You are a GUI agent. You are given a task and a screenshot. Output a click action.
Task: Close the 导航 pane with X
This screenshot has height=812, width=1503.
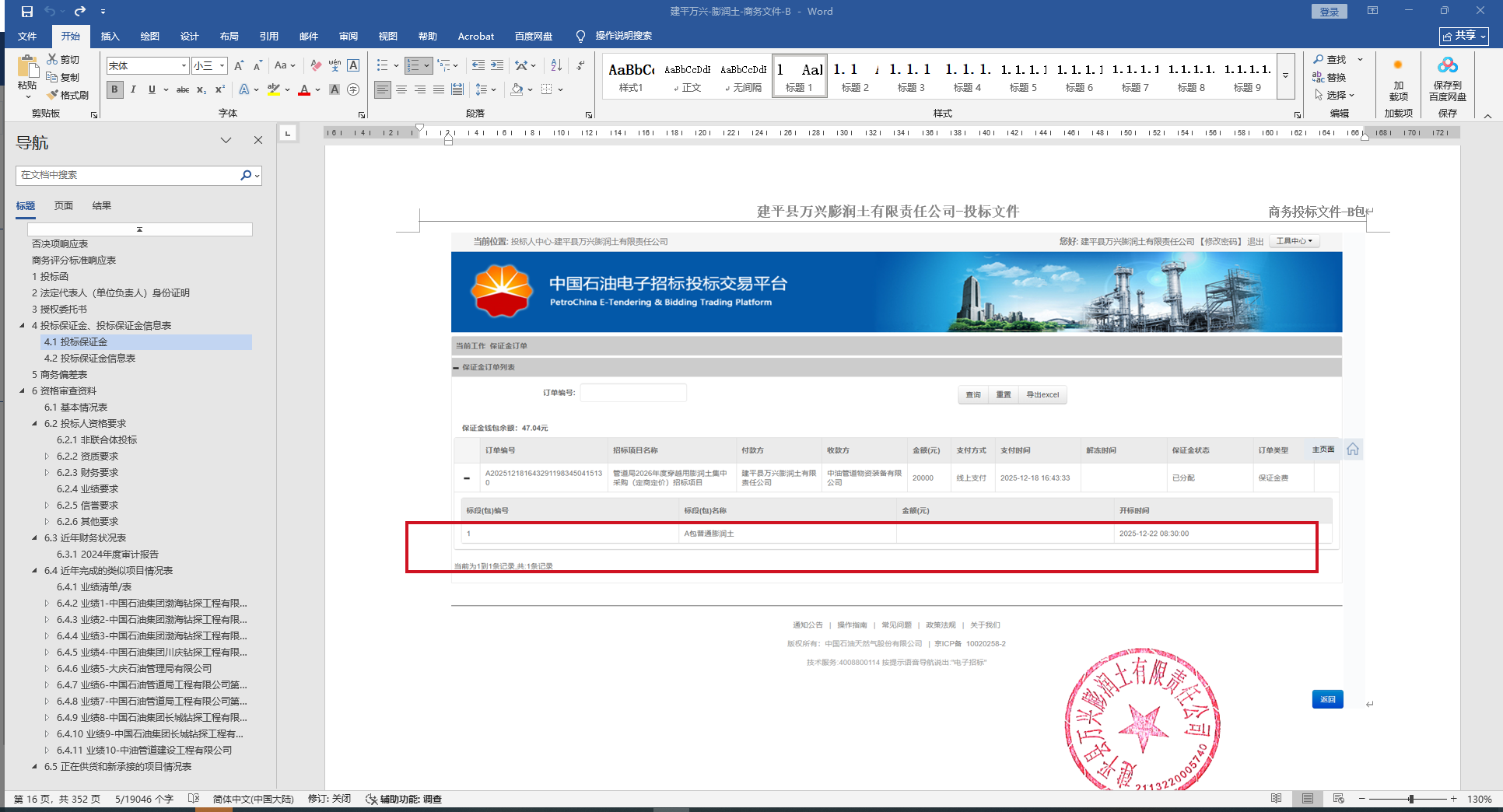coord(258,140)
